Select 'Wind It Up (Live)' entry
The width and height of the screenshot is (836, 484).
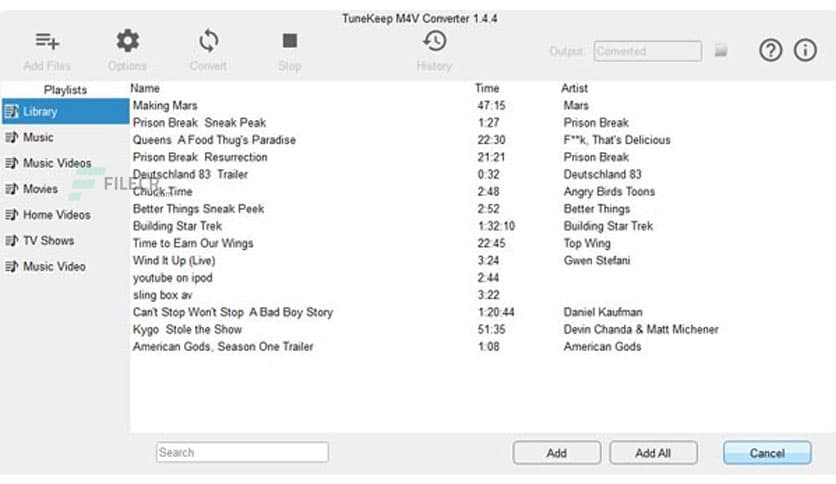[x=174, y=261]
